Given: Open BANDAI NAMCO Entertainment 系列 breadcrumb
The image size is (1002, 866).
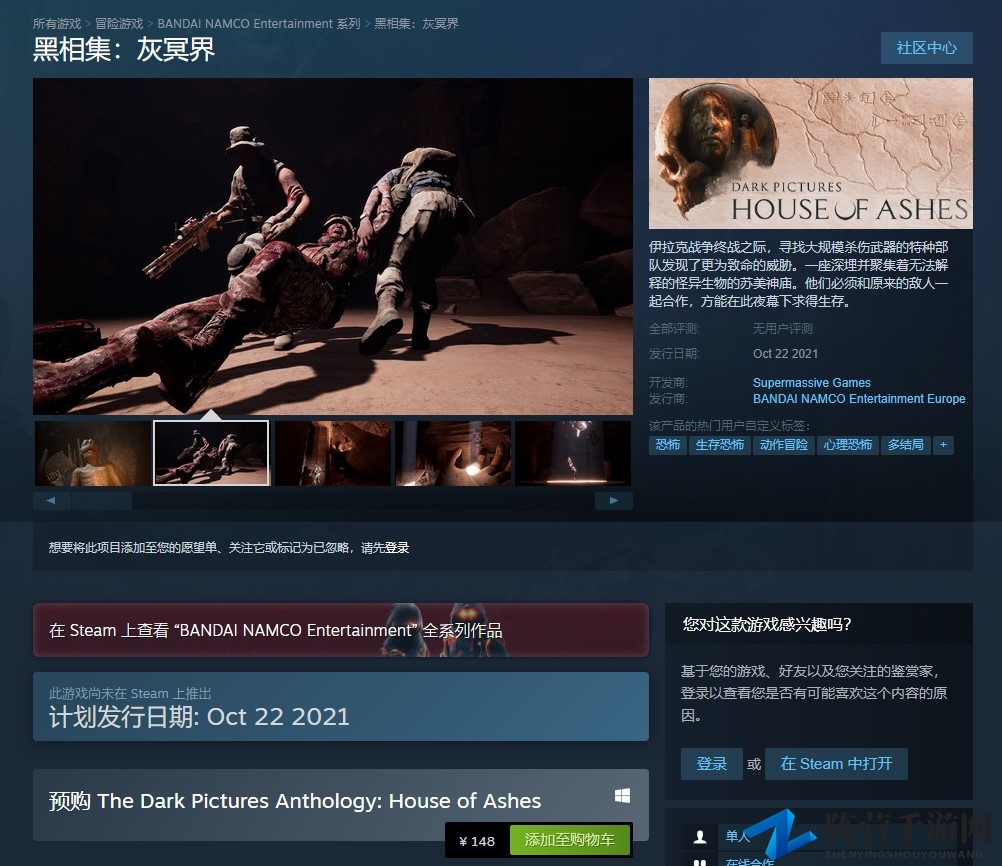Looking at the screenshot, I should 259,24.
